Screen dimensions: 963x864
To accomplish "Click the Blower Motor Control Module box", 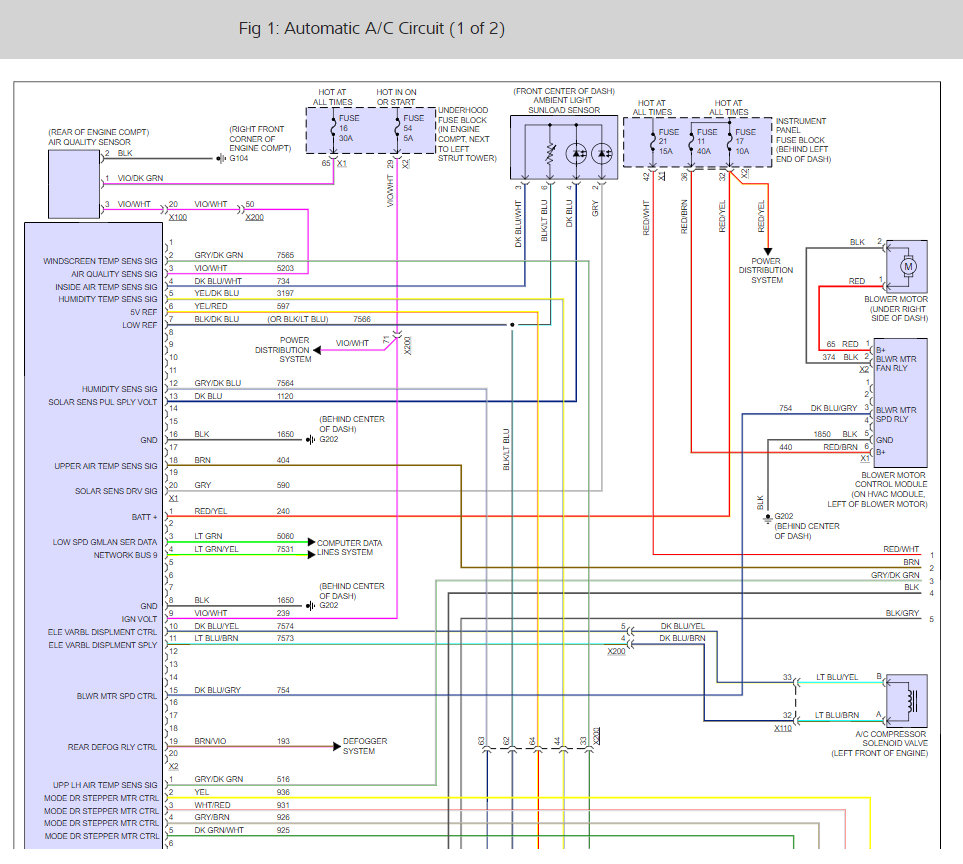I will pos(900,403).
